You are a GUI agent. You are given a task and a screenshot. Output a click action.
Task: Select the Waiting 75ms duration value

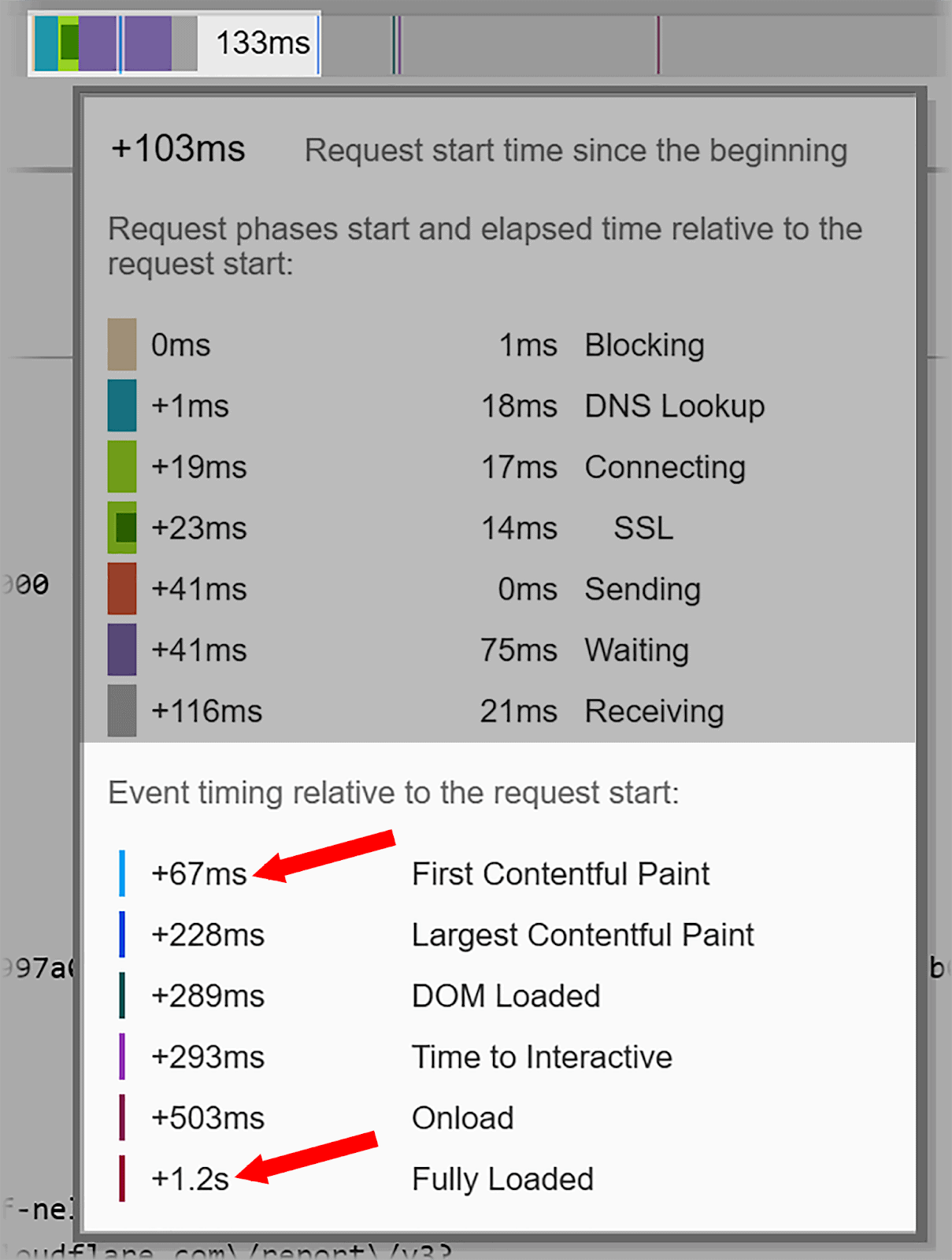520,650
